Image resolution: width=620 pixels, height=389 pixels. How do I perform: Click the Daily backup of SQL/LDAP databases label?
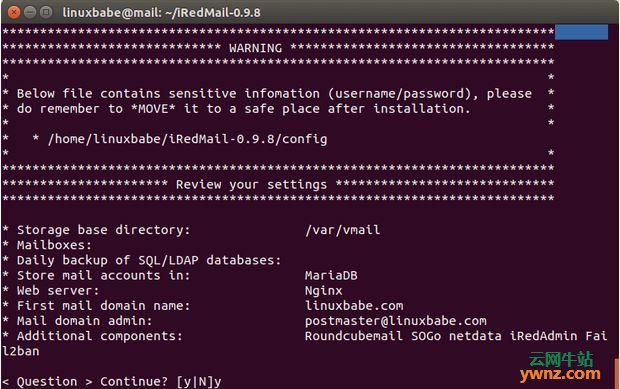click(x=149, y=260)
